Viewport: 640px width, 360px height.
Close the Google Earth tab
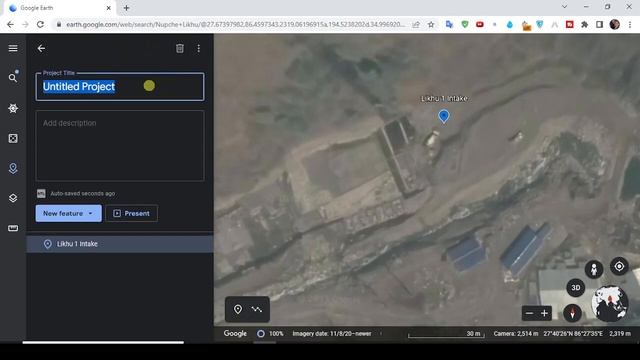click(109, 8)
